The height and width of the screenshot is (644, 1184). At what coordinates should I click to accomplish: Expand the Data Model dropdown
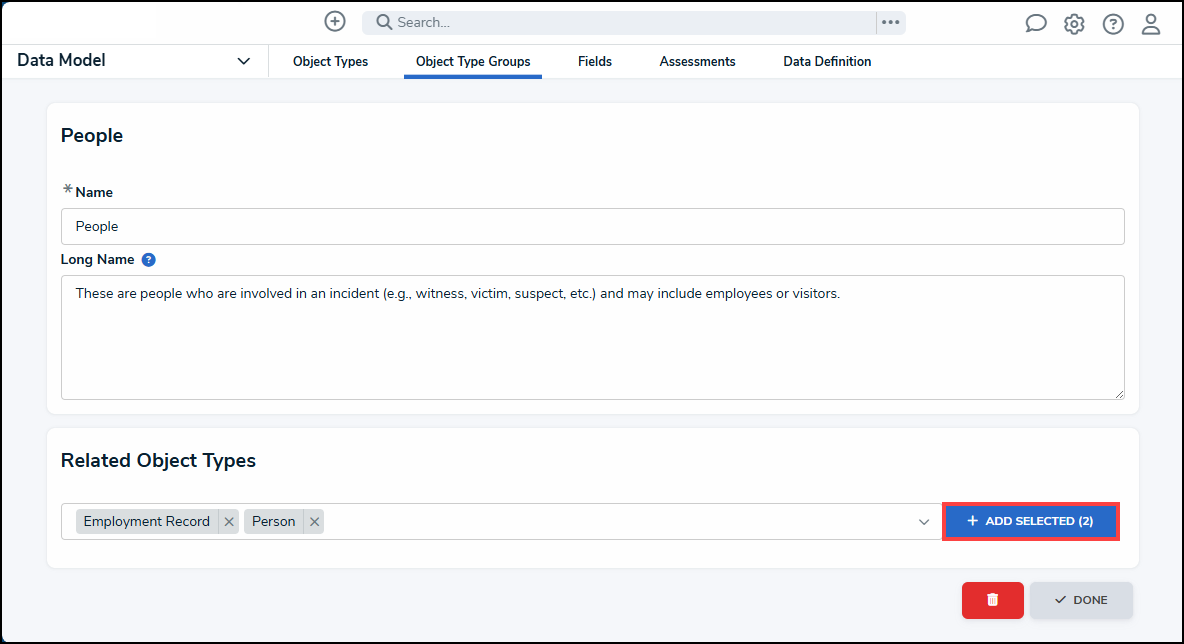(x=243, y=62)
